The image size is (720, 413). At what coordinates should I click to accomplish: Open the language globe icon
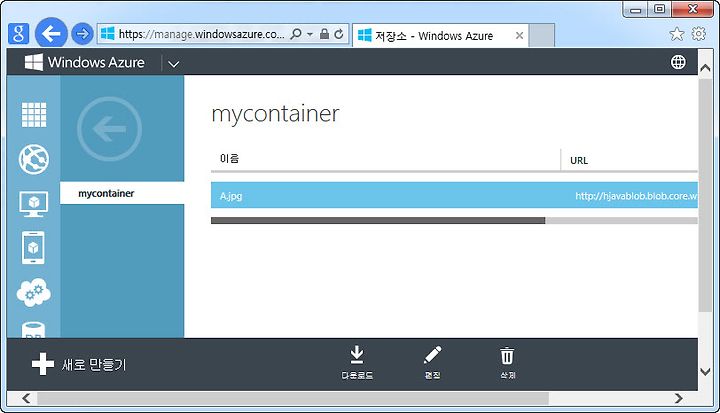point(678,62)
